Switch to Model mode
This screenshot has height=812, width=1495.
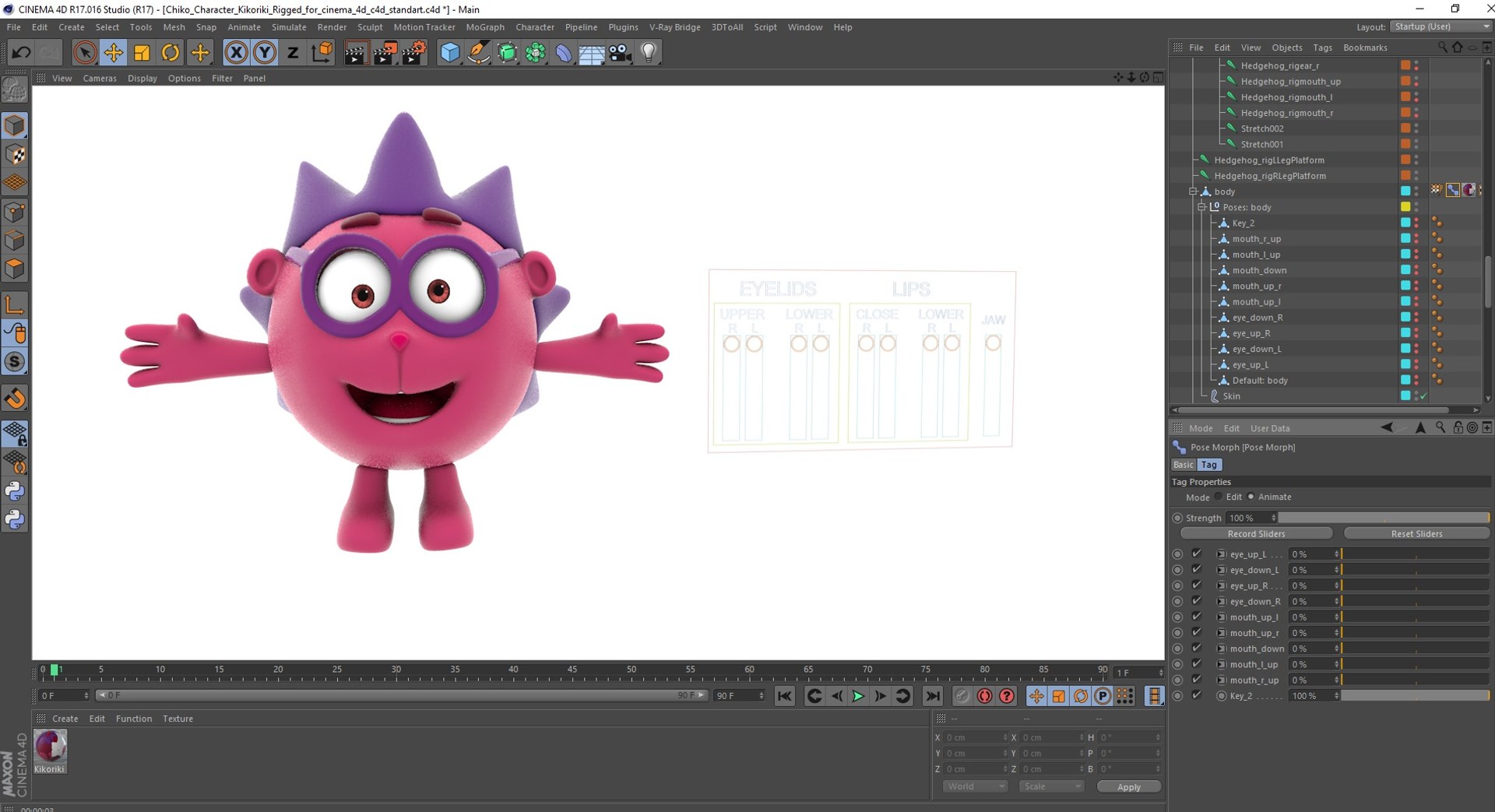[x=15, y=125]
